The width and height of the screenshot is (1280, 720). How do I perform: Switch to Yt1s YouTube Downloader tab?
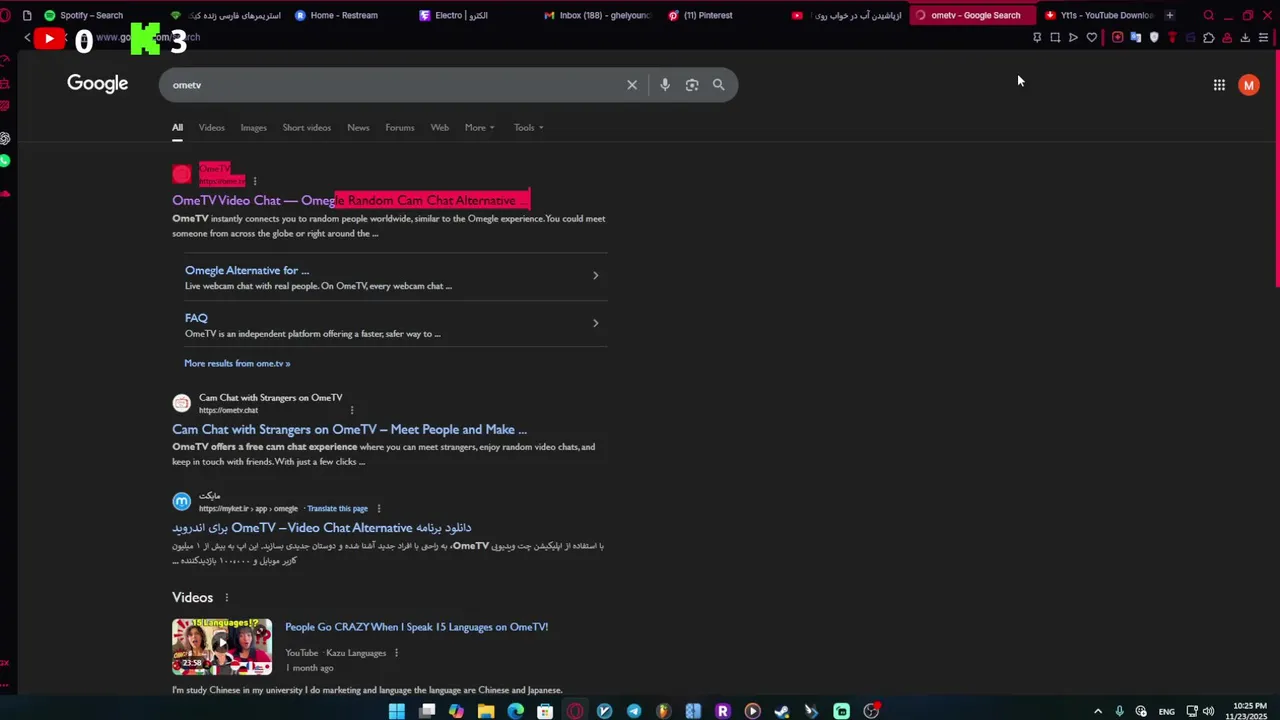pyautogui.click(x=1100, y=15)
